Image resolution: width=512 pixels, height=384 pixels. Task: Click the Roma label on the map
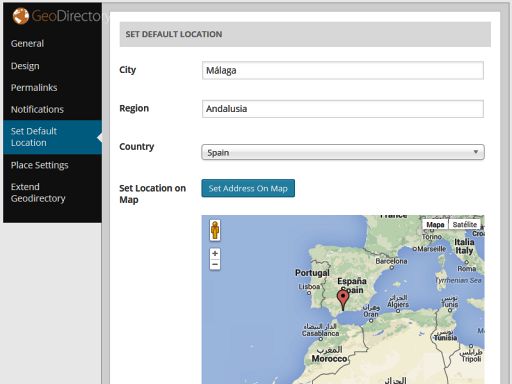(x=466, y=268)
